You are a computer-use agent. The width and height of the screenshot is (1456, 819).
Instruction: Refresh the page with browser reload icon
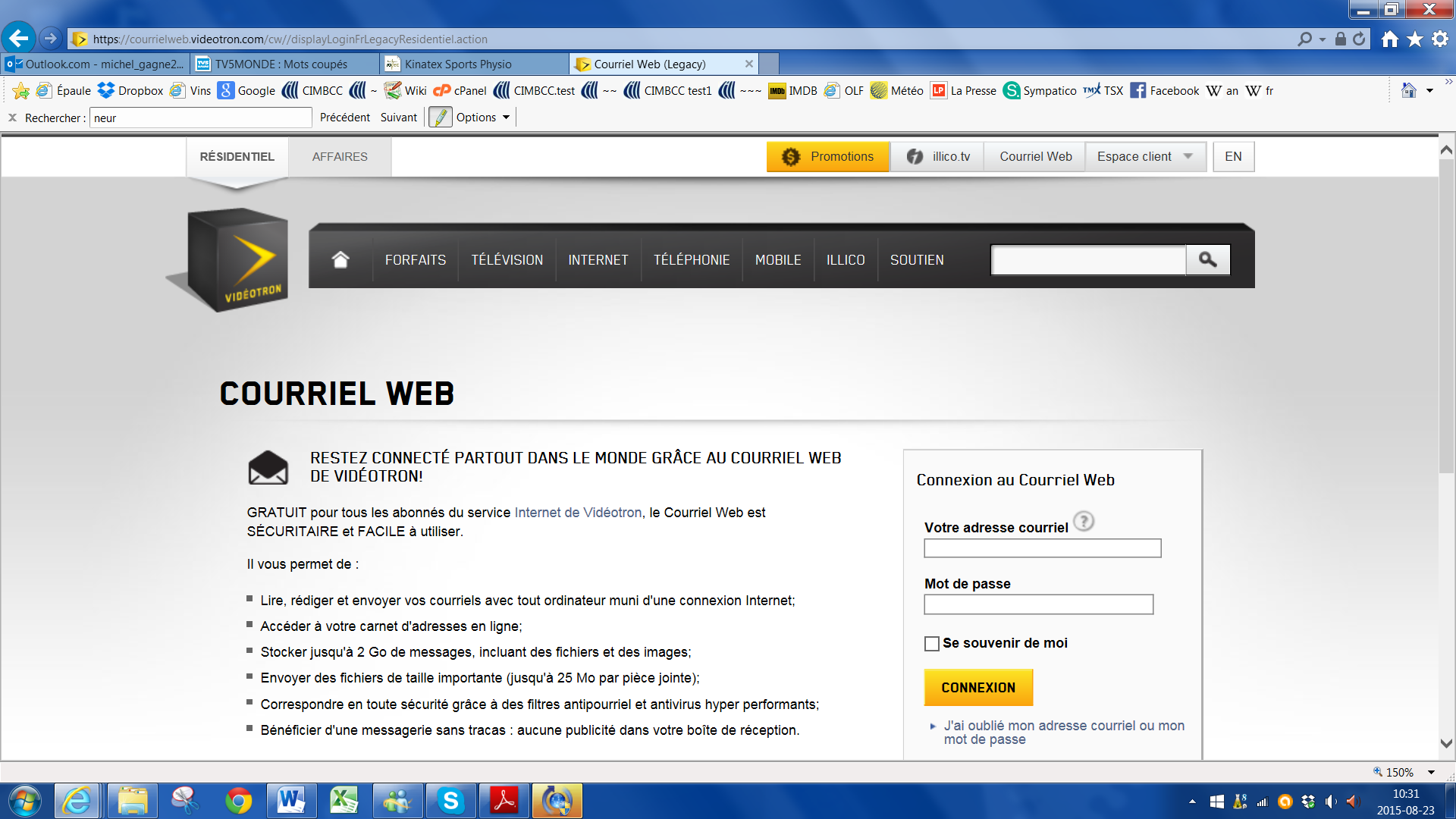coord(1359,39)
